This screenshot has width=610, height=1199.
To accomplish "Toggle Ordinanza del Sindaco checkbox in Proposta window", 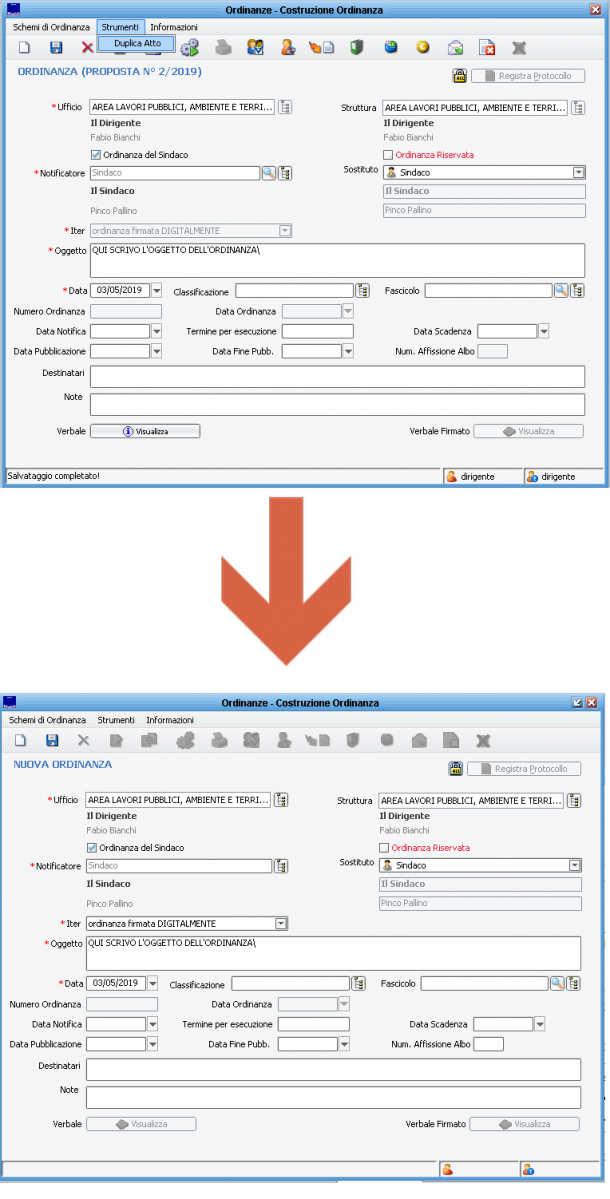I will click(x=96, y=155).
